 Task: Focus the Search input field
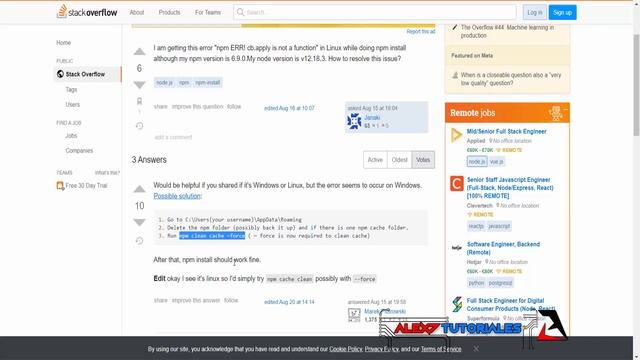tap(375, 12)
